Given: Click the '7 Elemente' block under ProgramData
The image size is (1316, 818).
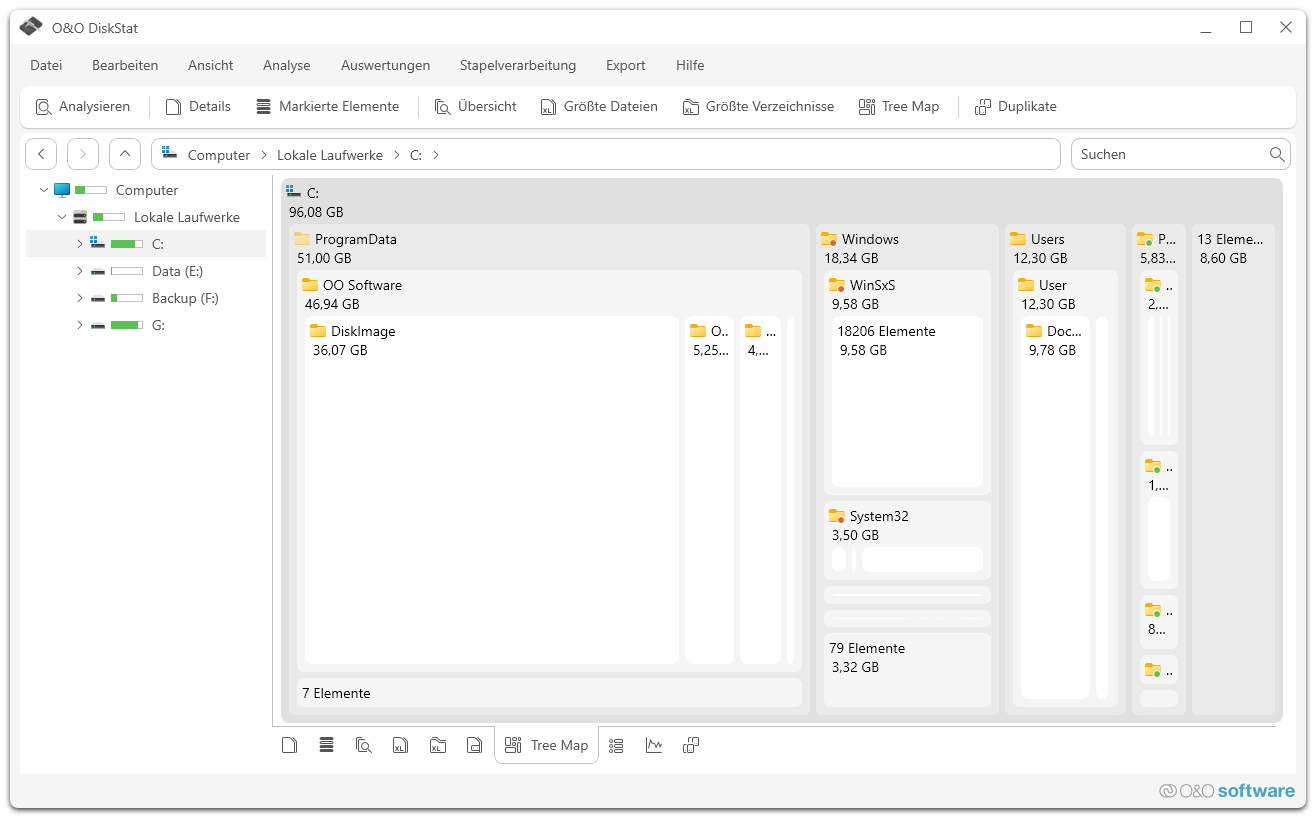Looking at the screenshot, I should click(549, 693).
